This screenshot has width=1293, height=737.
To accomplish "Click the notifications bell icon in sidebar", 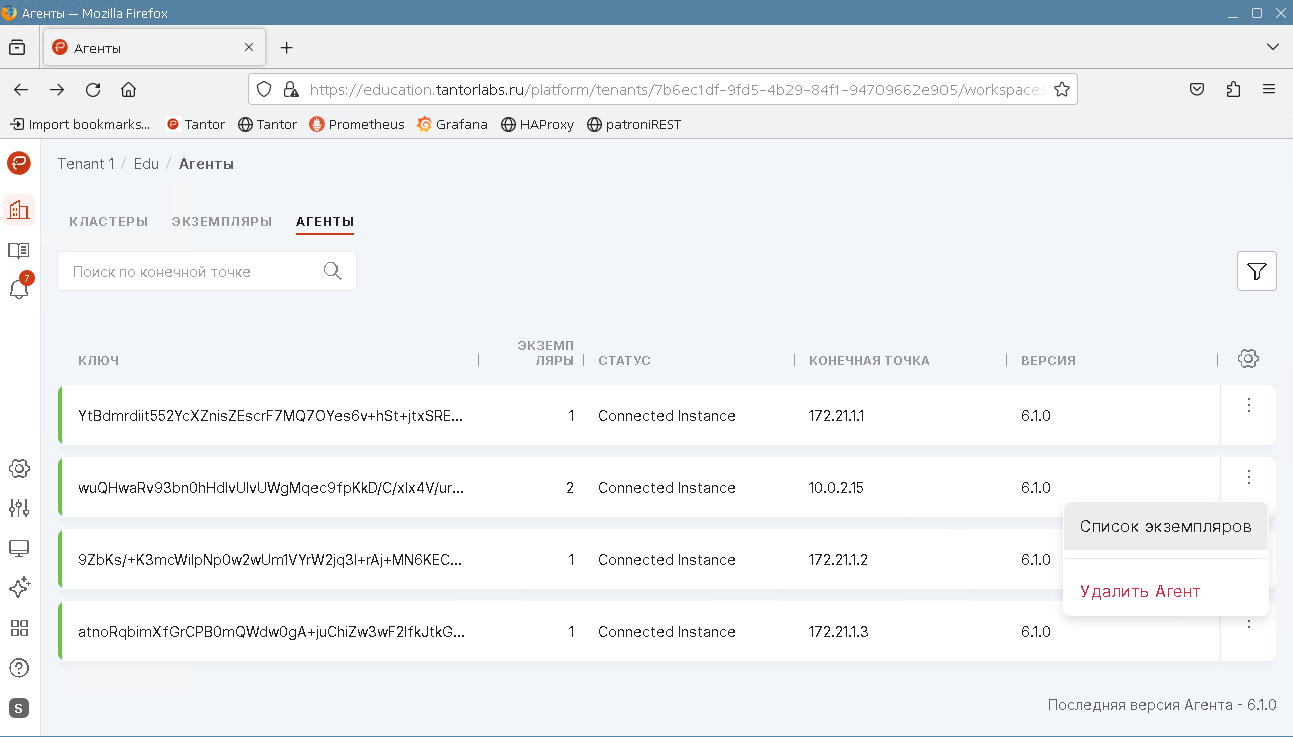I will coord(18,289).
